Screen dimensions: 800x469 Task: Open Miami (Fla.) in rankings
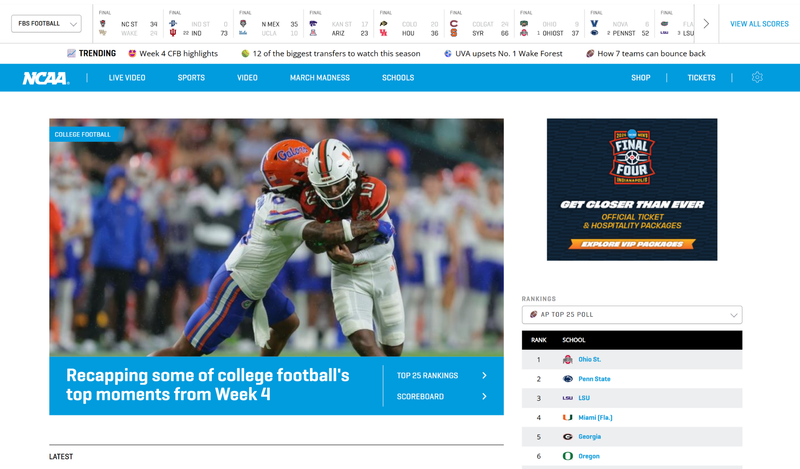click(x=595, y=417)
